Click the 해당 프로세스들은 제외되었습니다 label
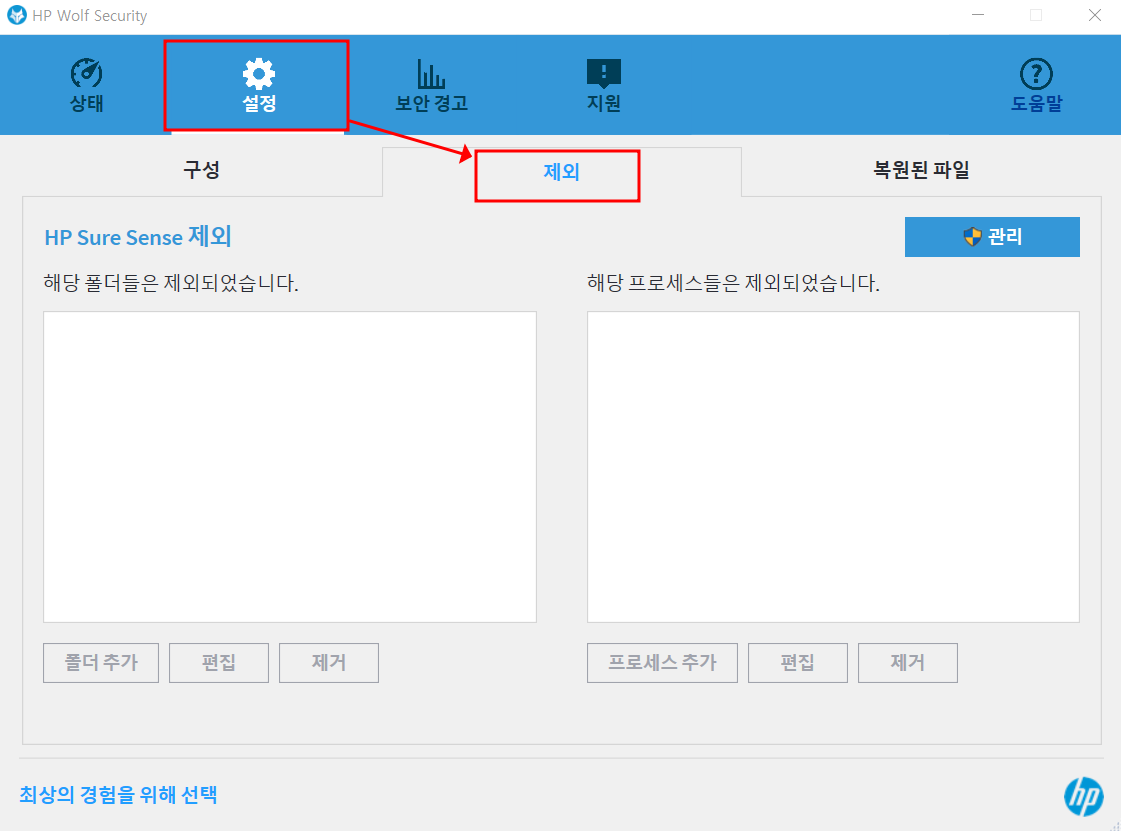 [734, 283]
